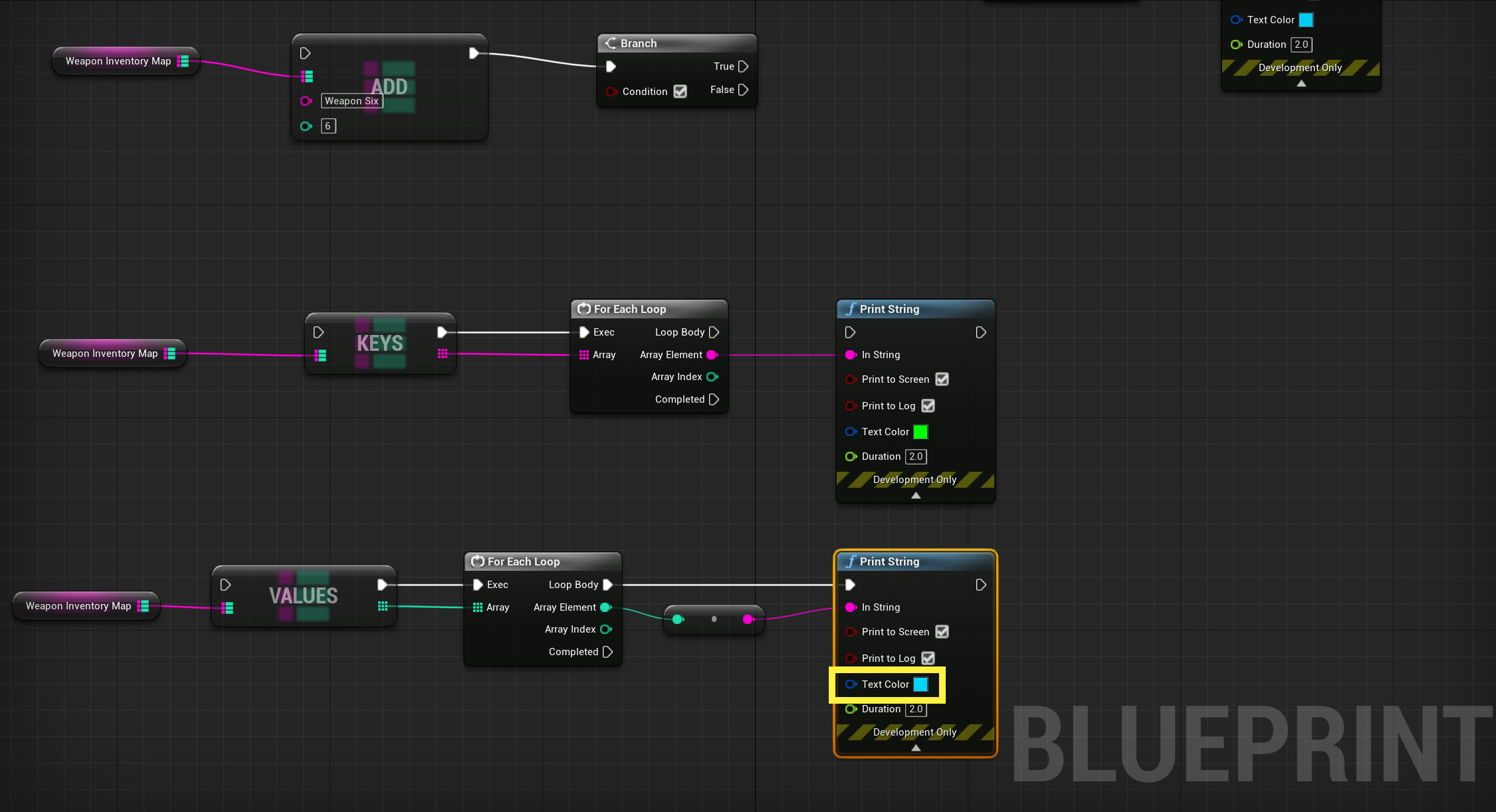
Task: Click the top Weapon Inventory Map variable node
Action: pyautogui.click(x=118, y=61)
